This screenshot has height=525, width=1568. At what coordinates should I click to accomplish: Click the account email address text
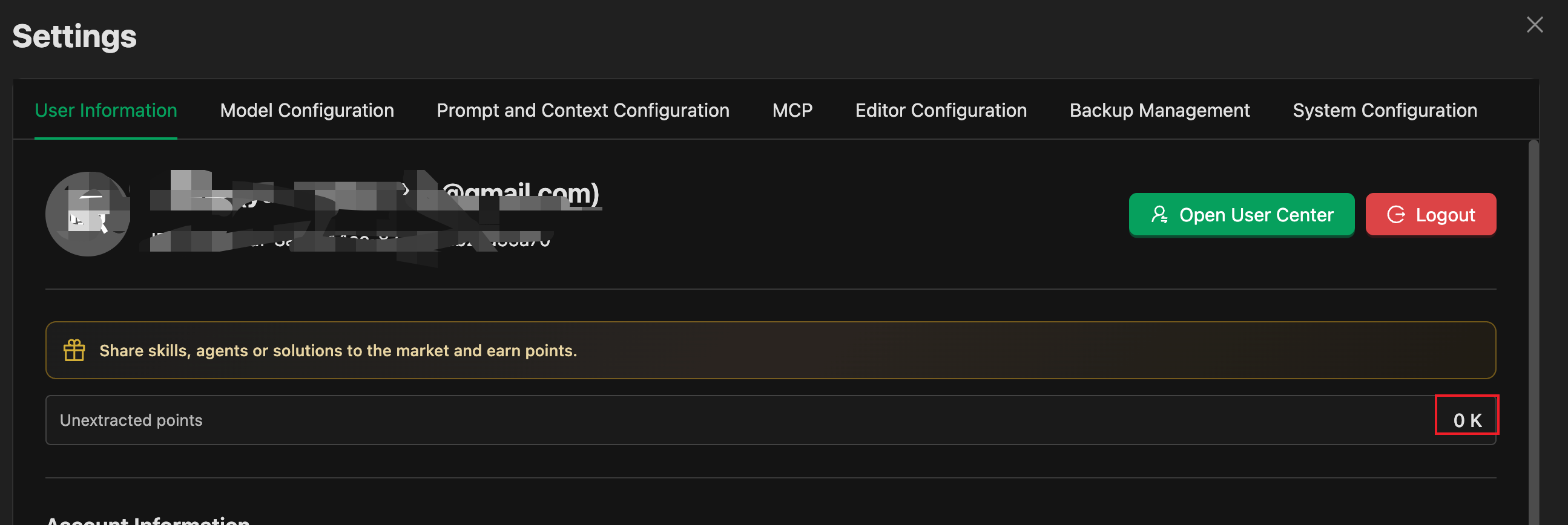[x=521, y=194]
